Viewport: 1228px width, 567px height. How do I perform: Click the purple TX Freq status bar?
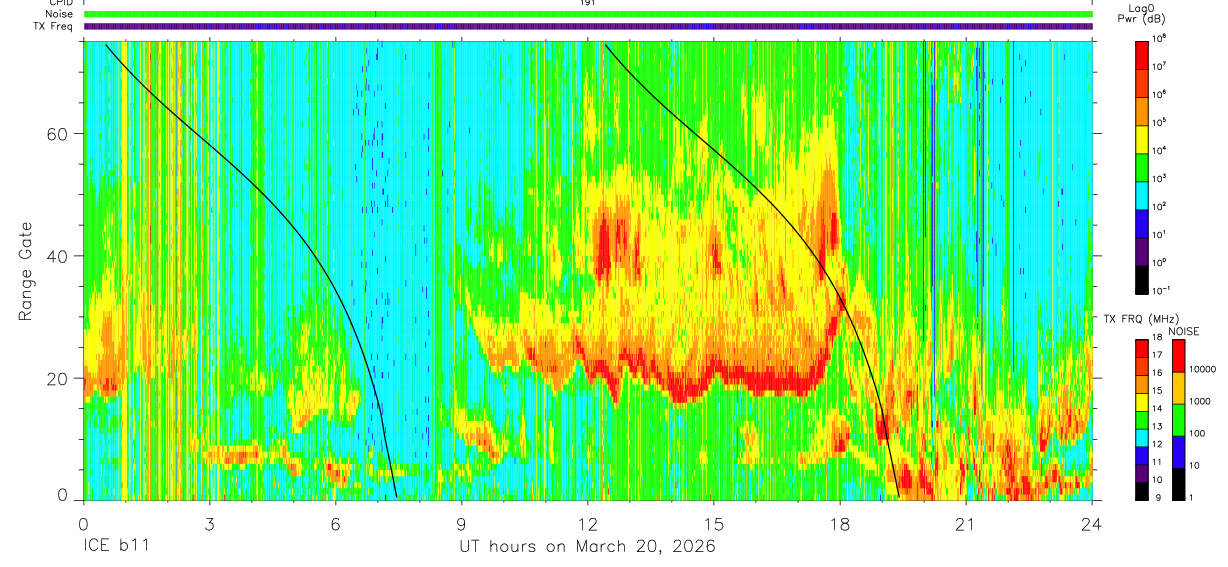pos(588,26)
